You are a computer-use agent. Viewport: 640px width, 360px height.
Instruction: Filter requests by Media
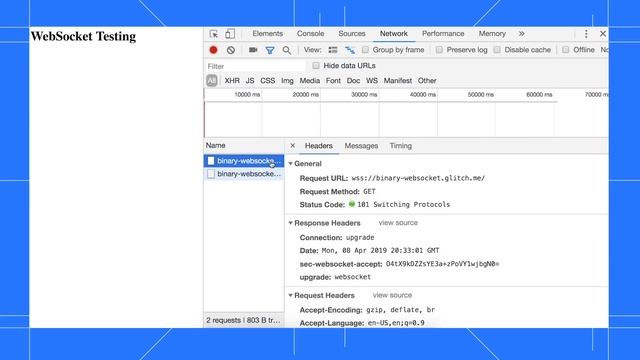click(x=310, y=81)
